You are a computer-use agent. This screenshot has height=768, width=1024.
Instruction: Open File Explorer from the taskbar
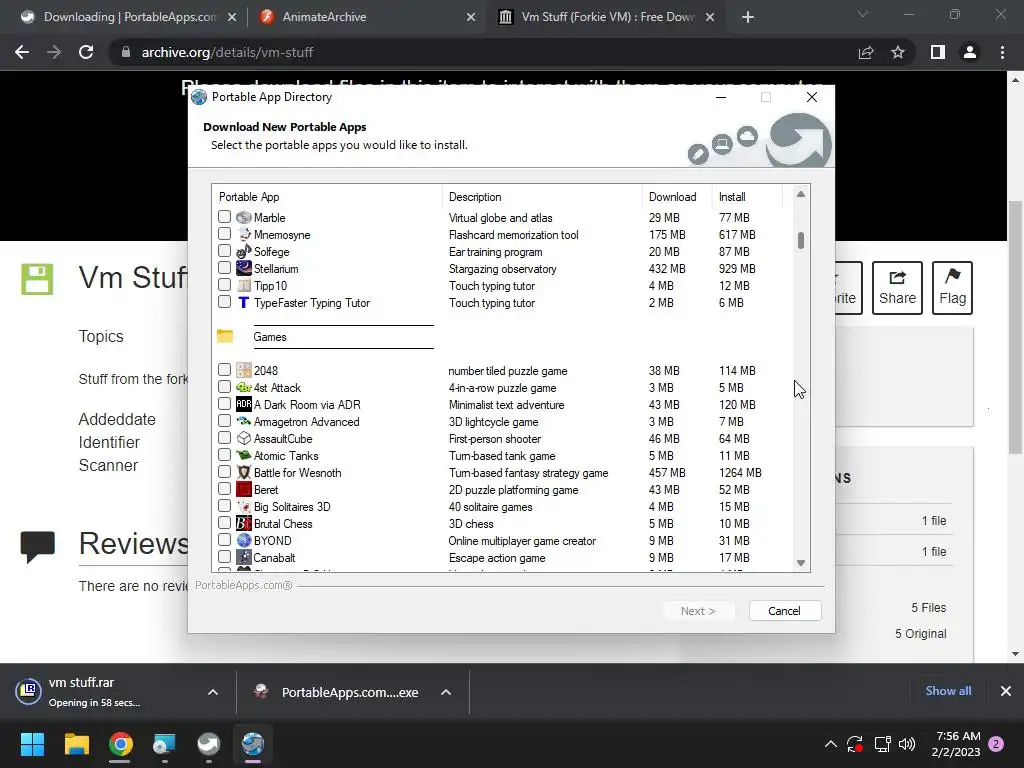77,744
